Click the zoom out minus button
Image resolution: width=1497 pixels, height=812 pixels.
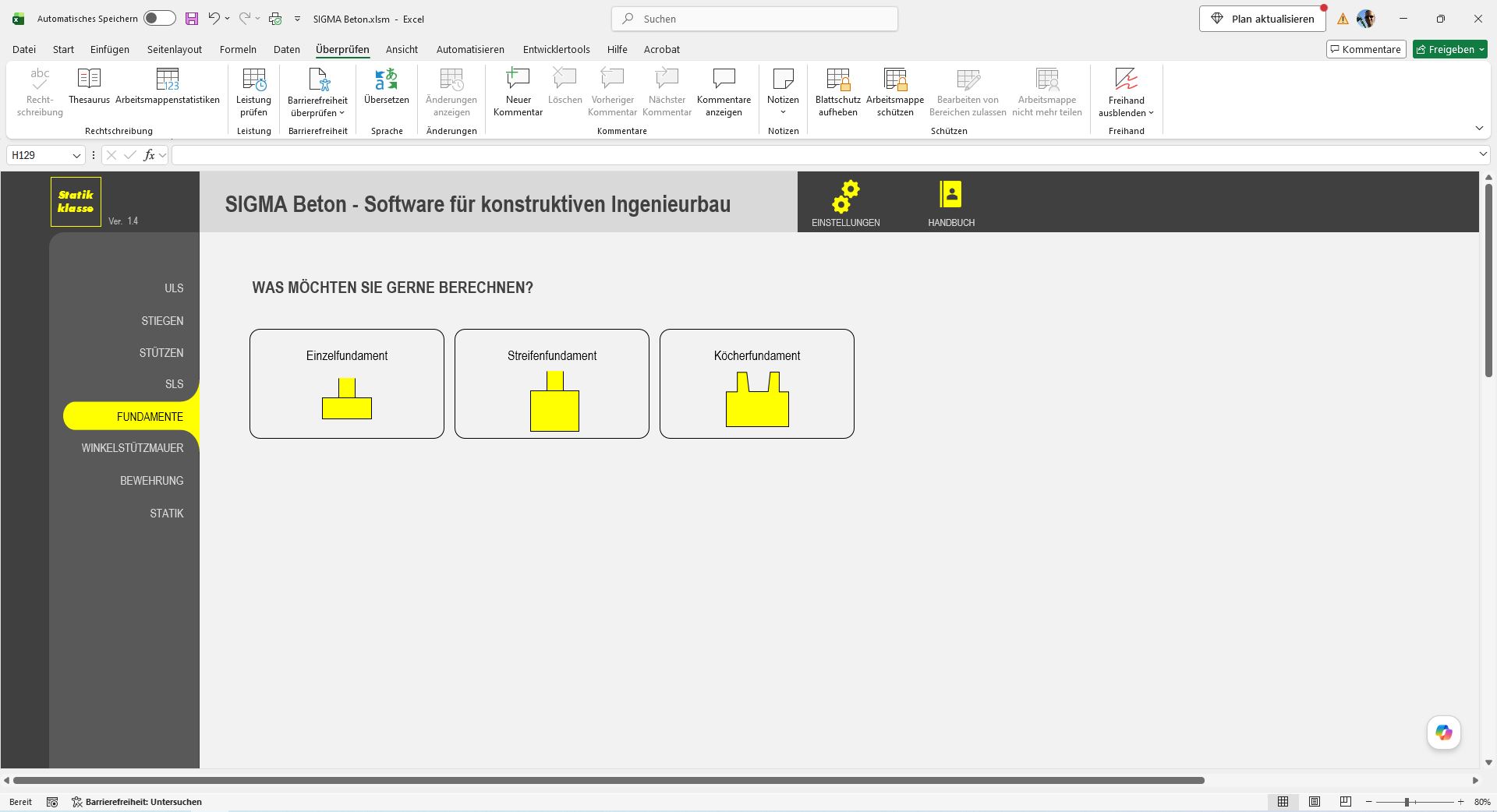[1368, 802]
